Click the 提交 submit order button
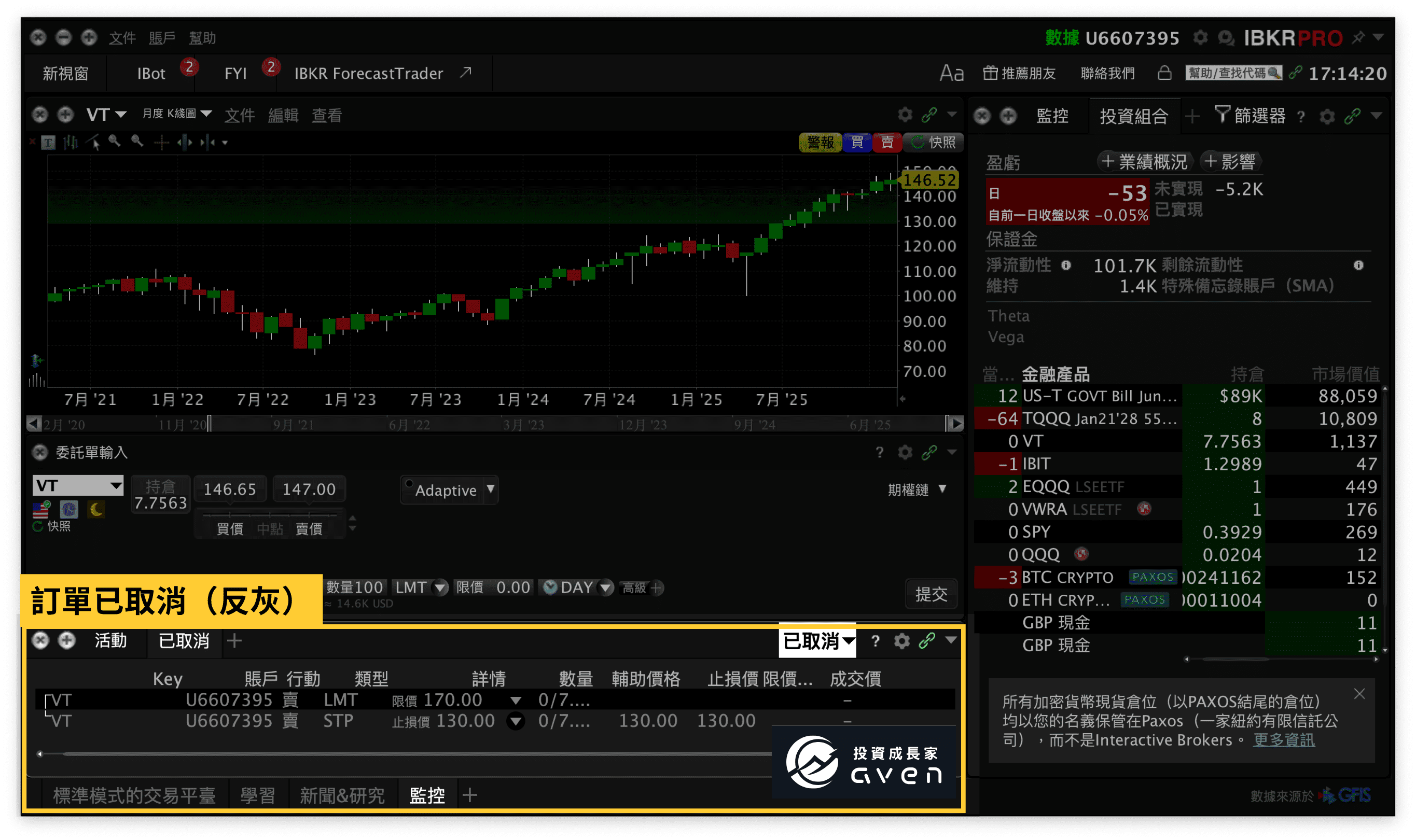Screen dimensions: 1416x840 pos(932,594)
